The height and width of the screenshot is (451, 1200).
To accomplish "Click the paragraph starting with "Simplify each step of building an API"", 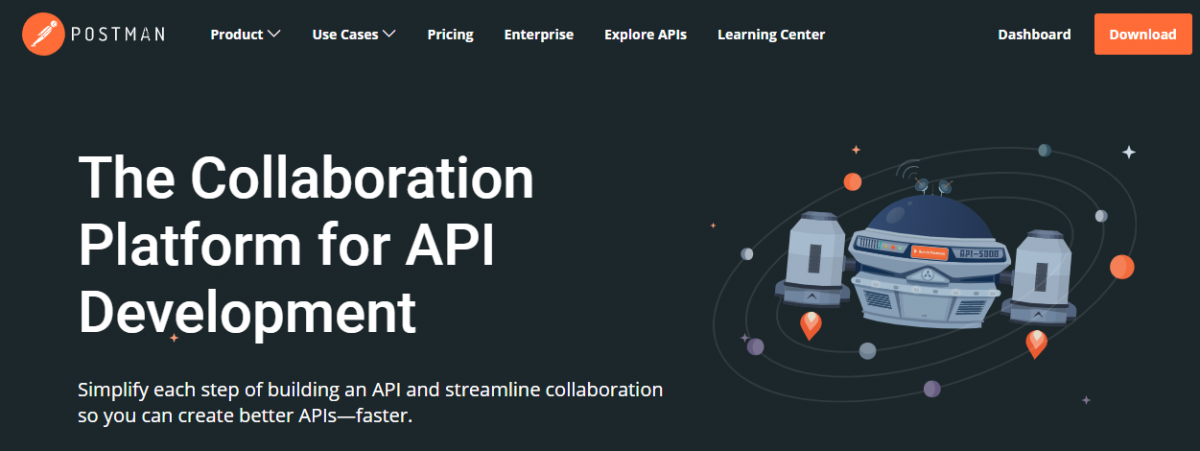I will (x=370, y=401).
